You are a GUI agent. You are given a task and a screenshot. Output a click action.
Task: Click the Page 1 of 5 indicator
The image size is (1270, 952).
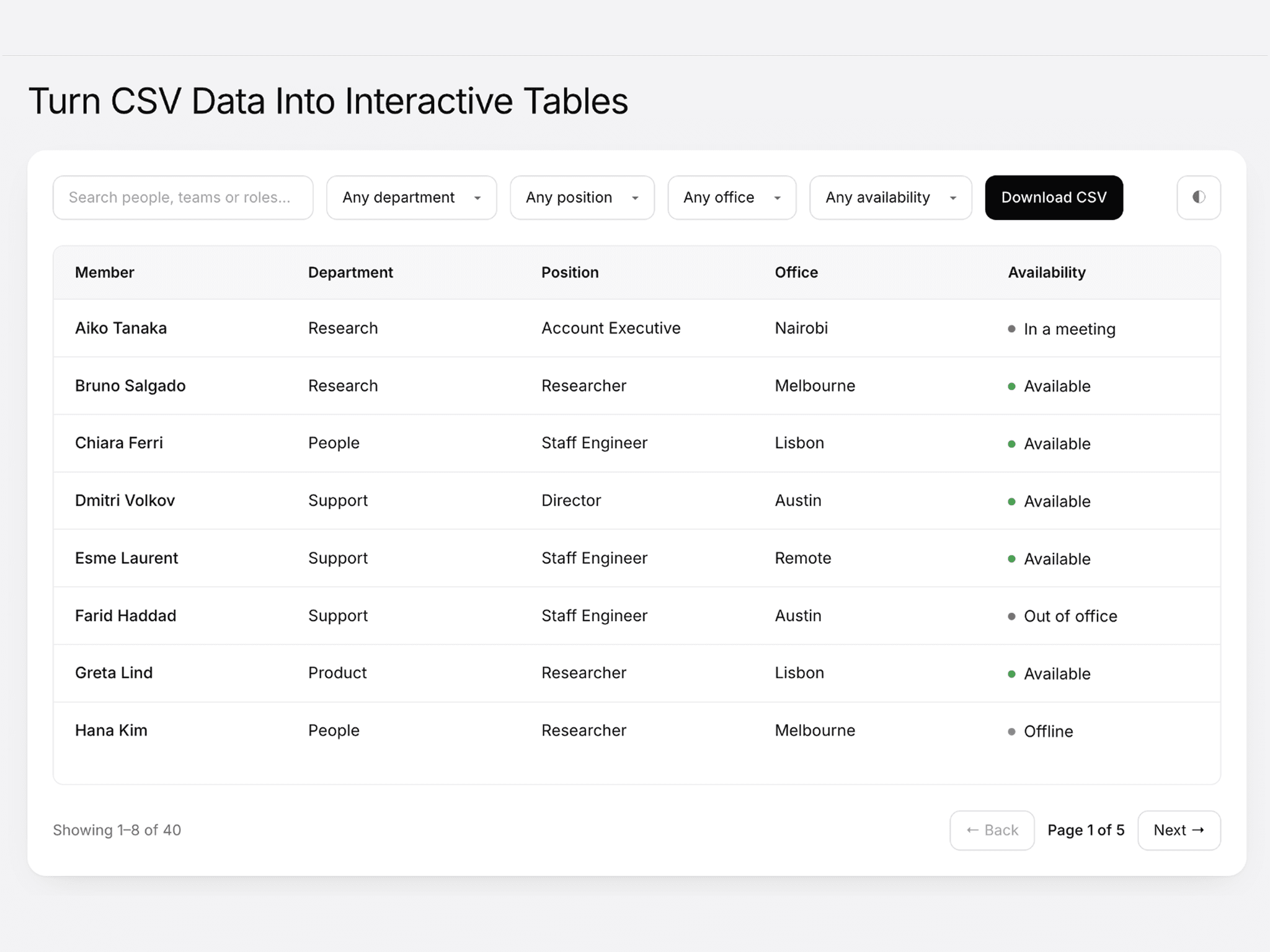1086,830
